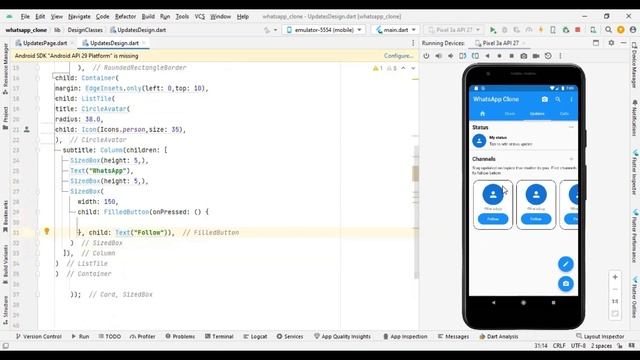
Task: Tap the Updates tab in the phone app
Action: 537,113
